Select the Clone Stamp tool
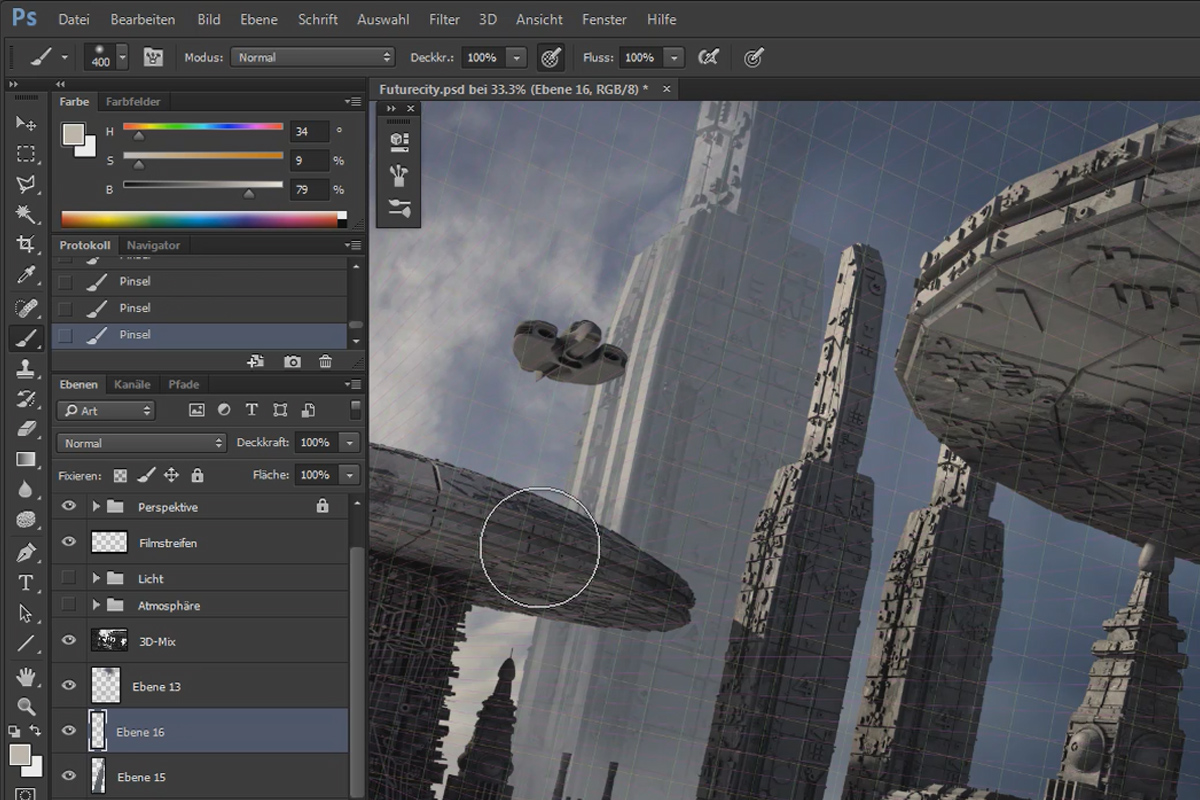Viewport: 1200px width, 800px height. tap(26, 368)
